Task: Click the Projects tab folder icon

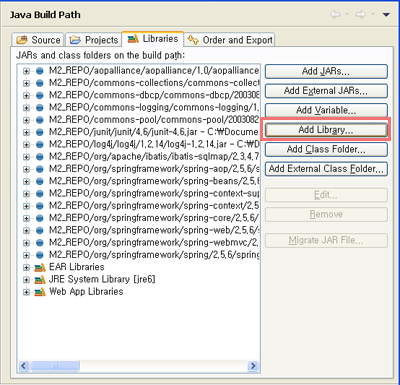Action: click(x=75, y=40)
